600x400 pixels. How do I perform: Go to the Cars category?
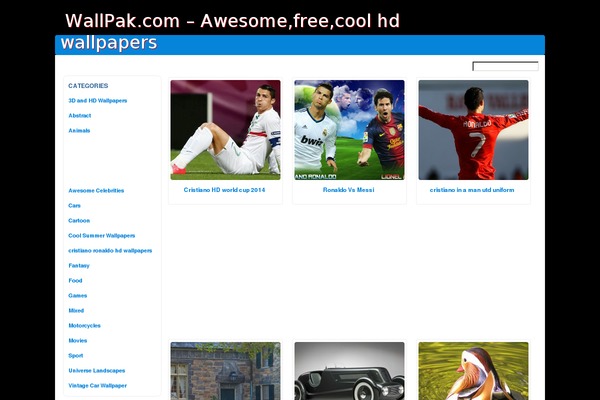tap(74, 206)
